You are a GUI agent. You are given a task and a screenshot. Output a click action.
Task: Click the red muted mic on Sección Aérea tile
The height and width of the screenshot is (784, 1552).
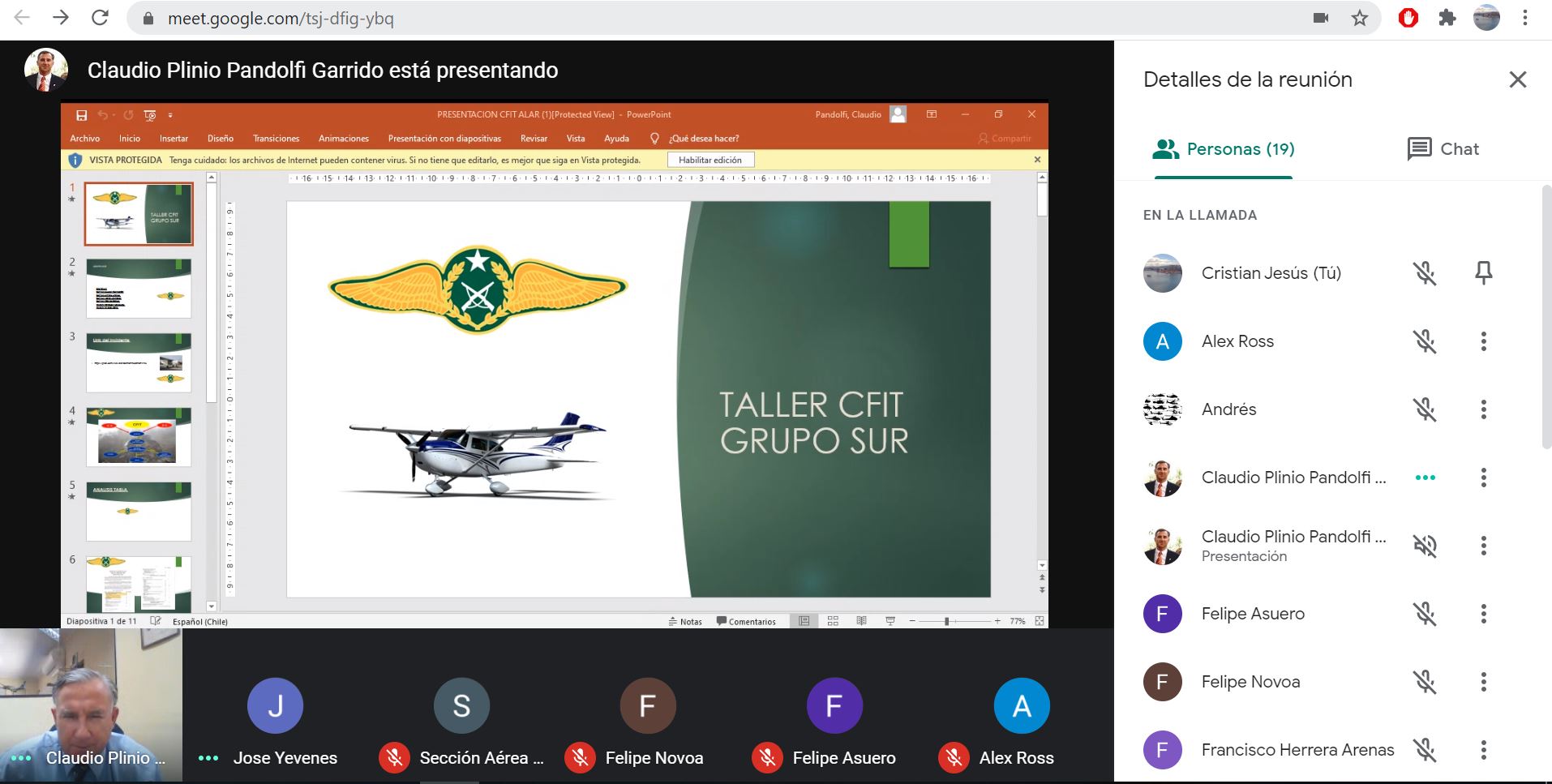tap(394, 758)
